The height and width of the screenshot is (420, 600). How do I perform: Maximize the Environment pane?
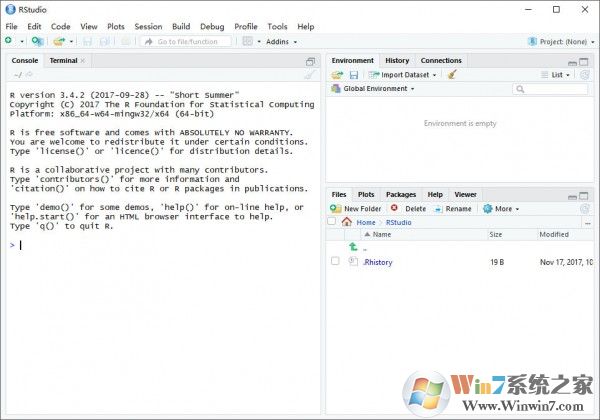(x=584, y=62)
